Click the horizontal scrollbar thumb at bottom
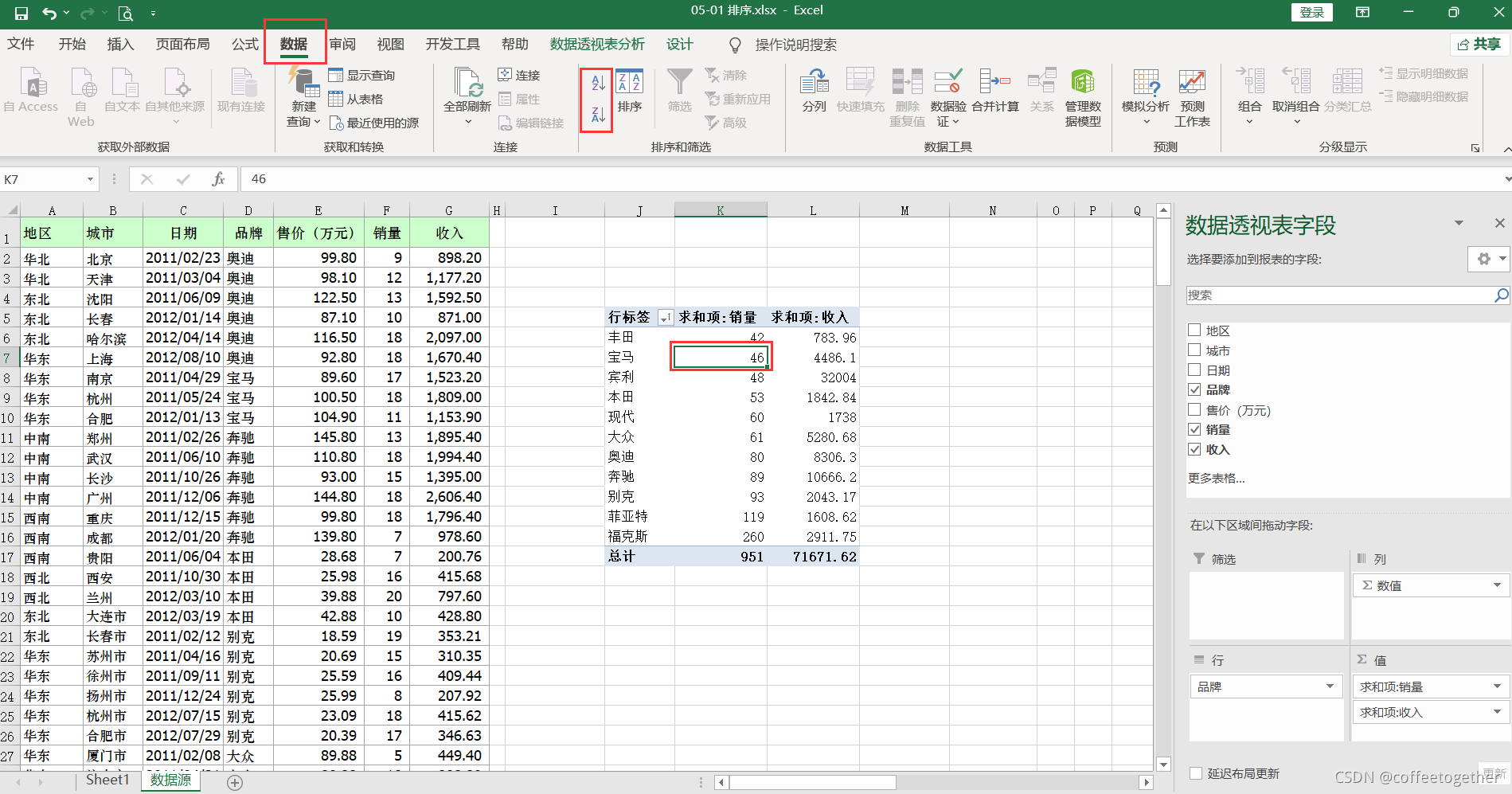This screenshot has width=1512, height=794. 812,783
